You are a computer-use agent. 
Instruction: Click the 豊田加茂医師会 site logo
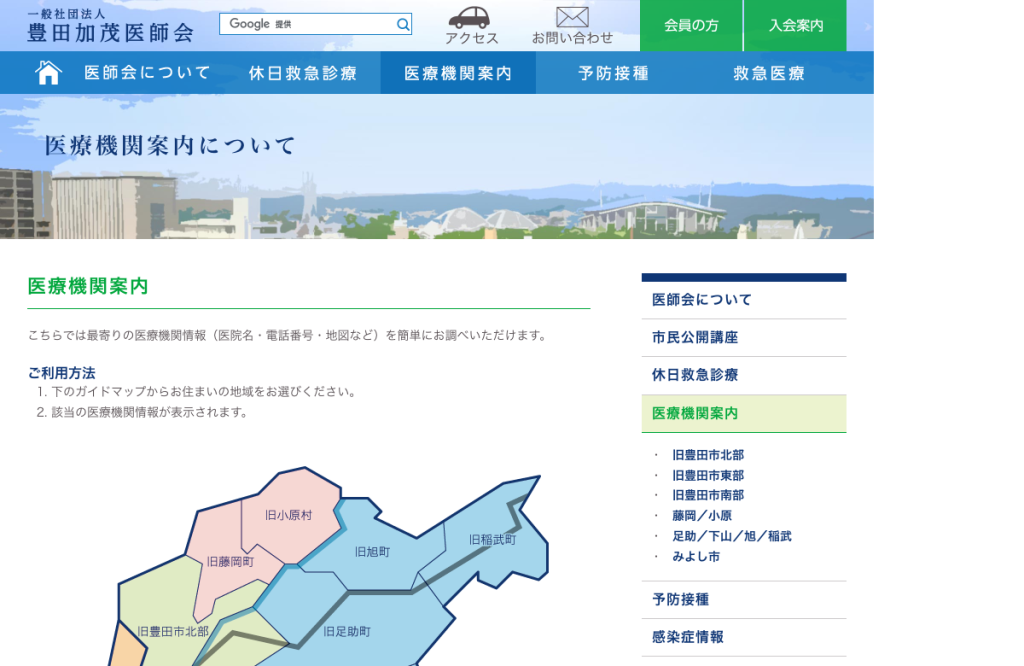point(110,26)
